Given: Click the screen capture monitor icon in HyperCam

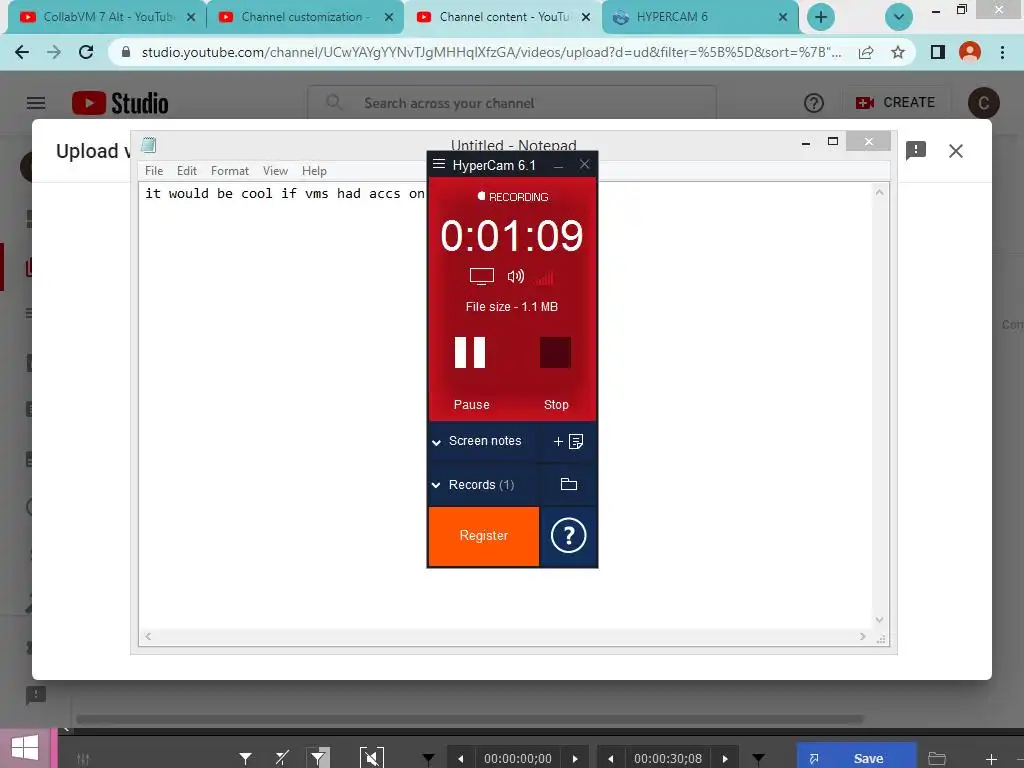Looking at the screenshot, I should 482,277.
